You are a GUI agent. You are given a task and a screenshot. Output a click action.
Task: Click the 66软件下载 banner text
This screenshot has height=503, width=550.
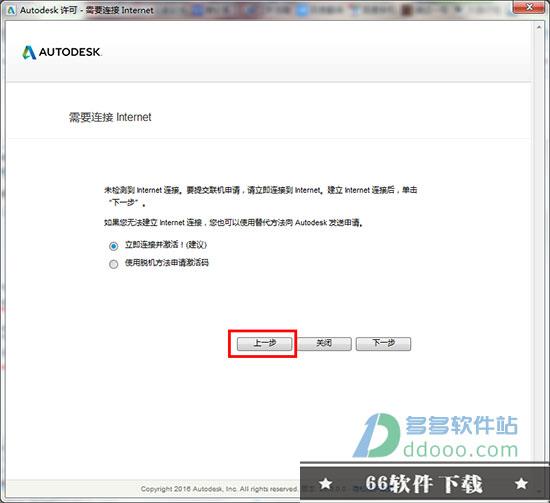tap(424, 484)
